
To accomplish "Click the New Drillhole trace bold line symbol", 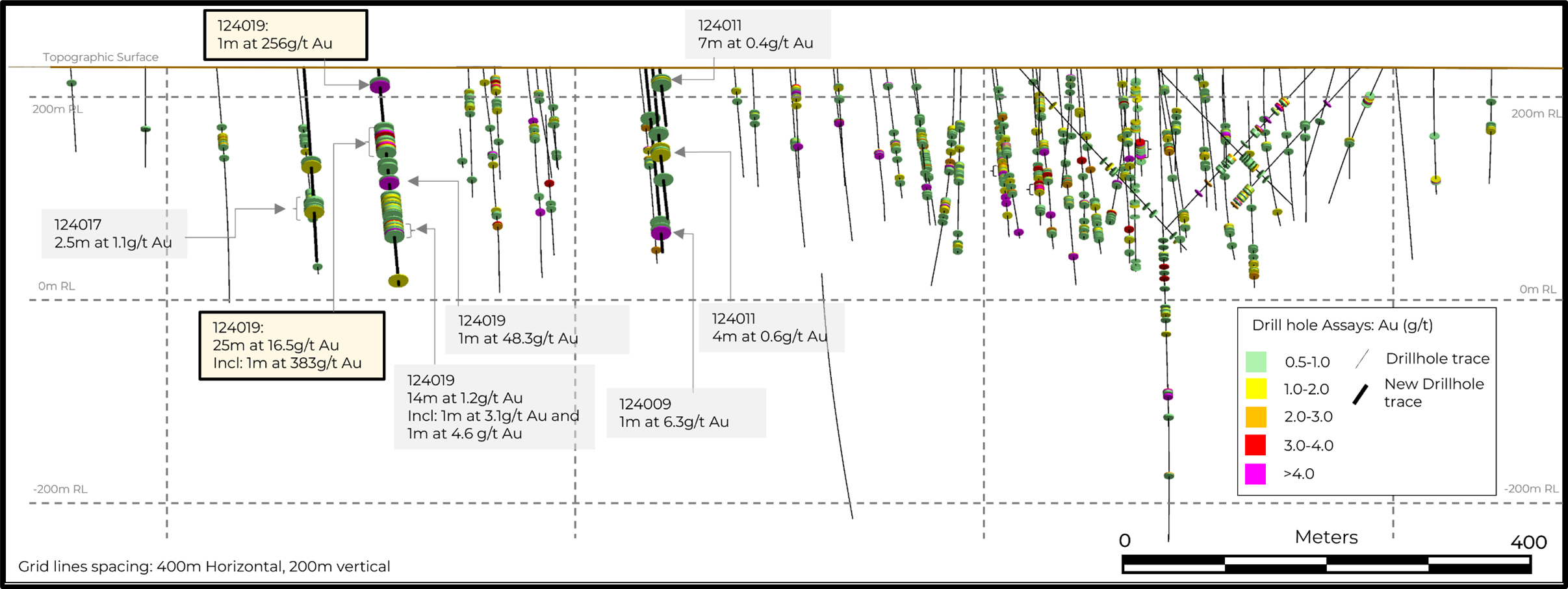I will pyautogui.click(x=1360, y=394).
